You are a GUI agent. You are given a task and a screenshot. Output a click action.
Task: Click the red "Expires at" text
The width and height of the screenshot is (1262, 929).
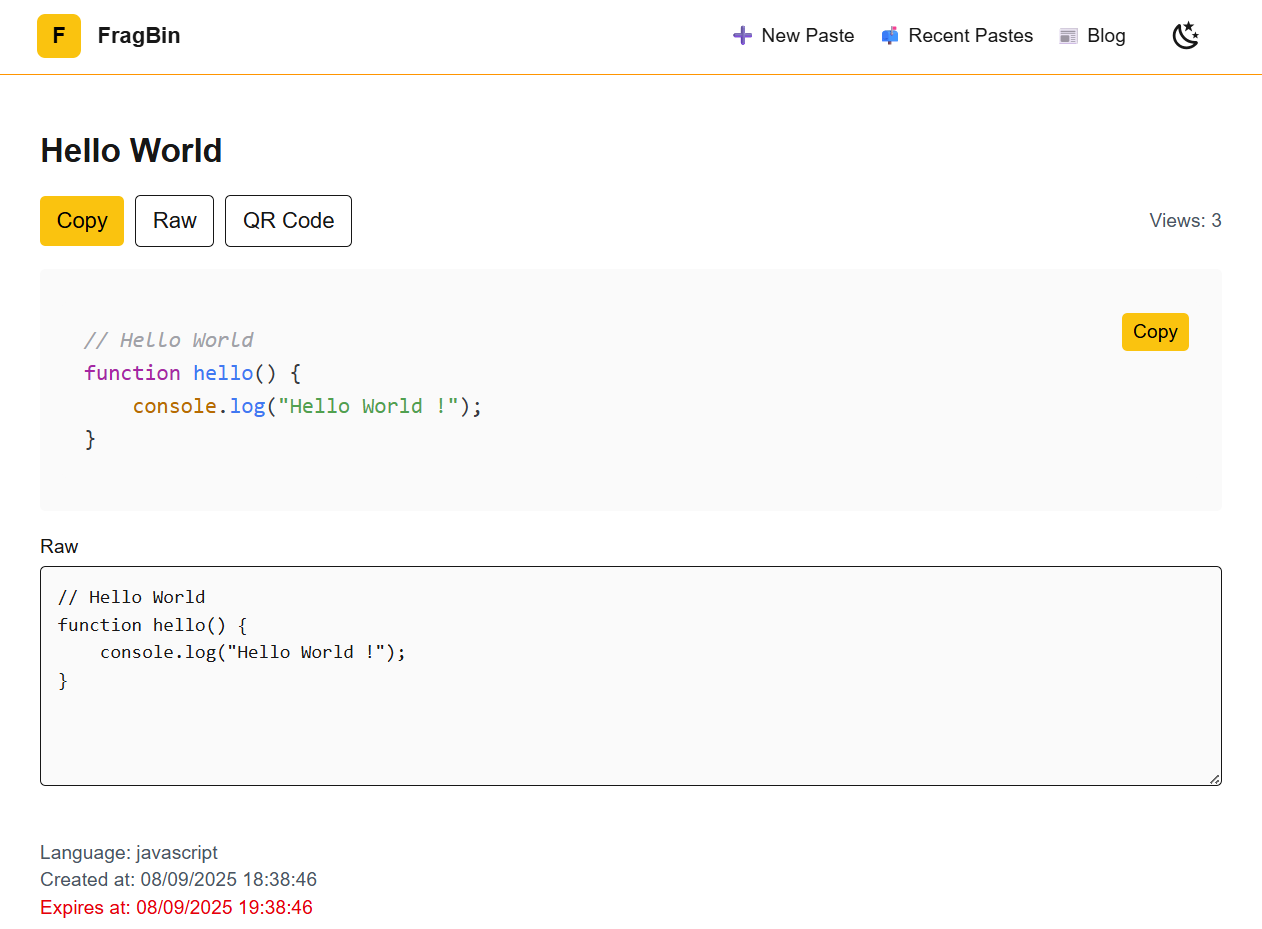click(x=176, y=908)
